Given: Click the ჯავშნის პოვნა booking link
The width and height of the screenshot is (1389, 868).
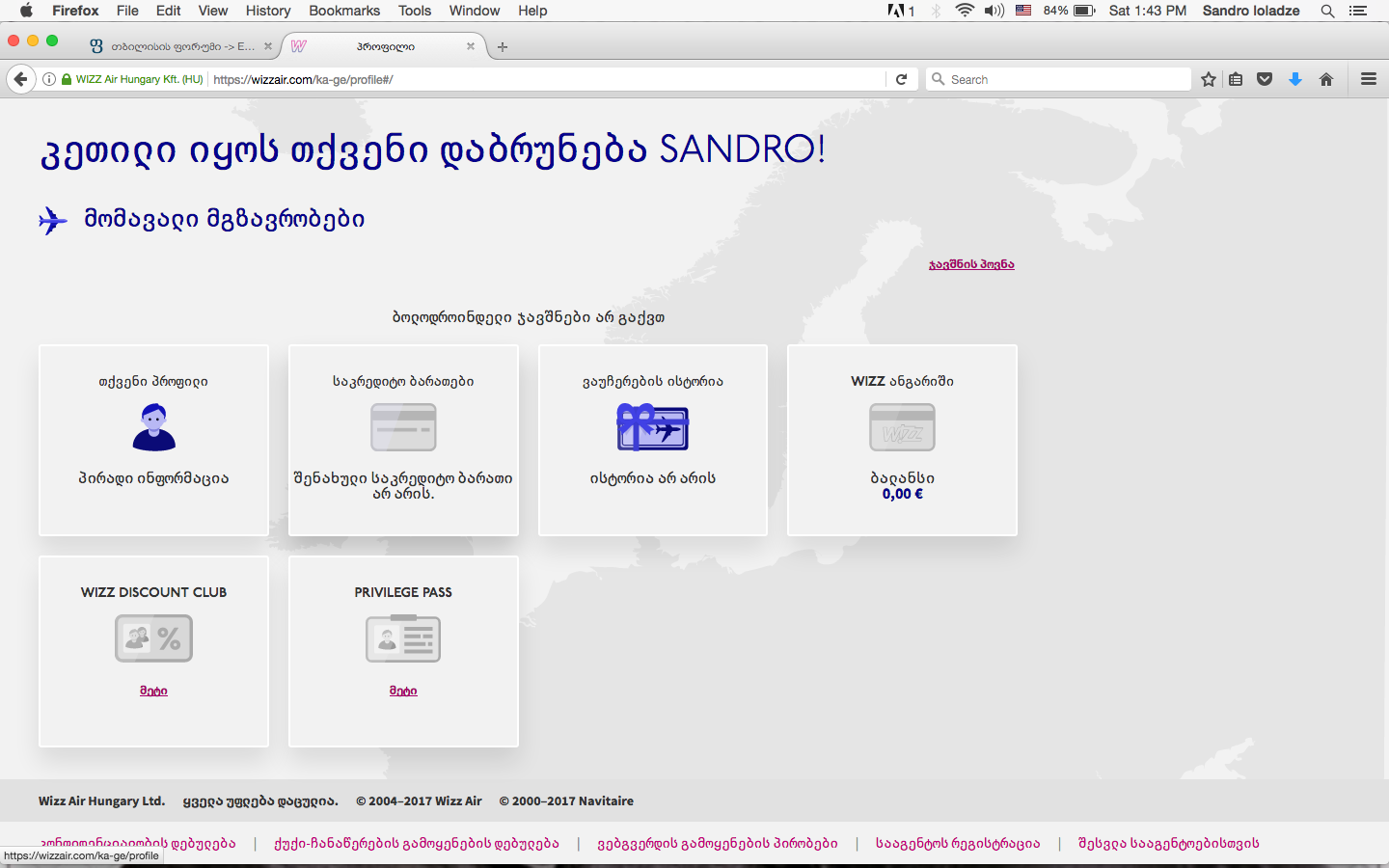Looking at the screenshot, I should tap(969, 263).
